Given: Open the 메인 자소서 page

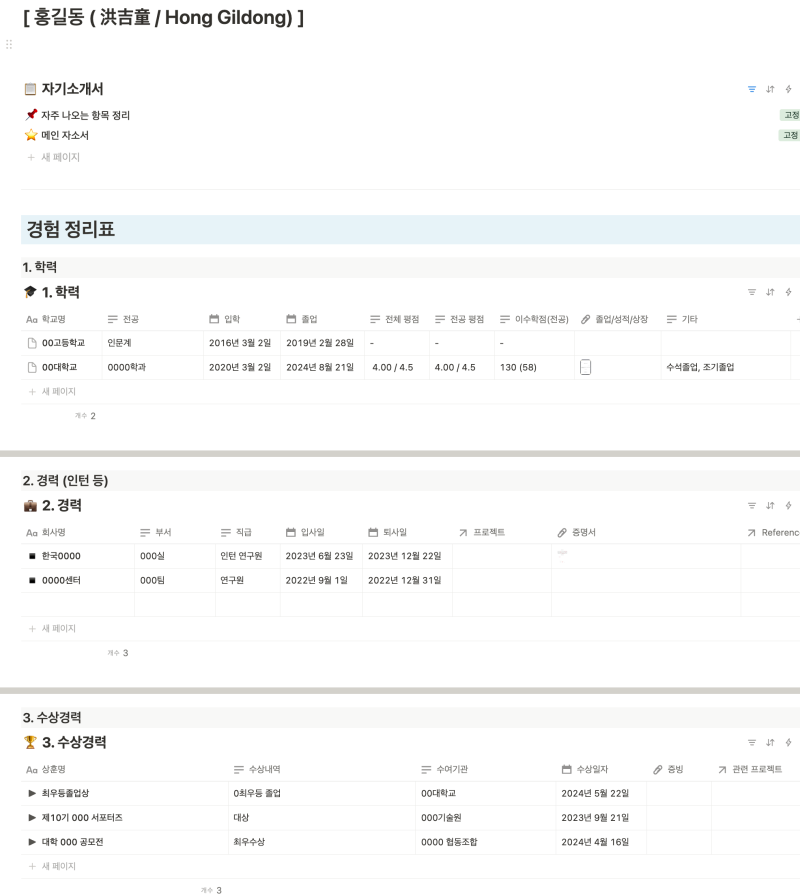Looking at the screenshot, I should pos(65,135).
